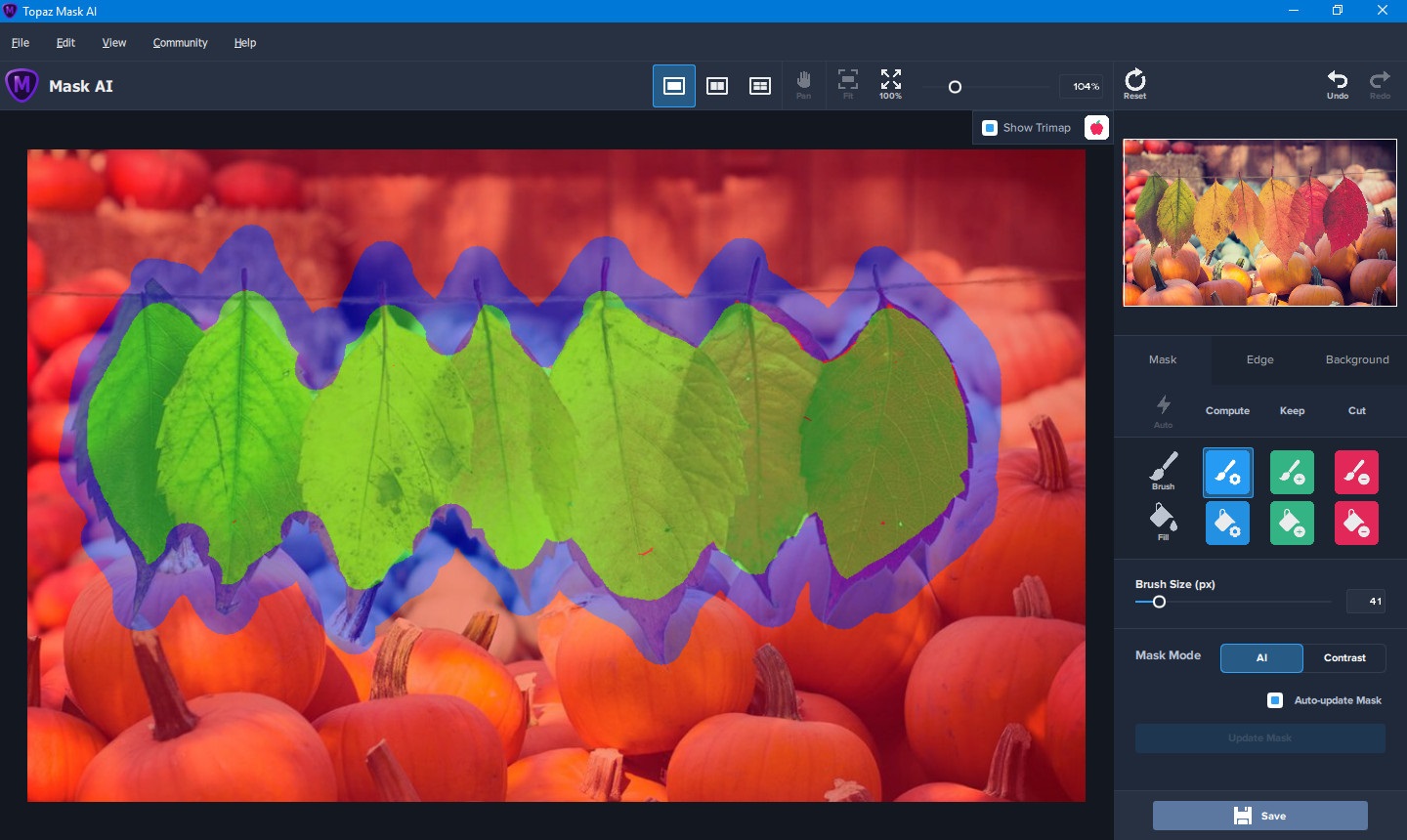Image resolution: width=1407 pixels, height=840 pixels.
Task: Switch to the two-panel side-by-side view
Action: tap(717, 86)
